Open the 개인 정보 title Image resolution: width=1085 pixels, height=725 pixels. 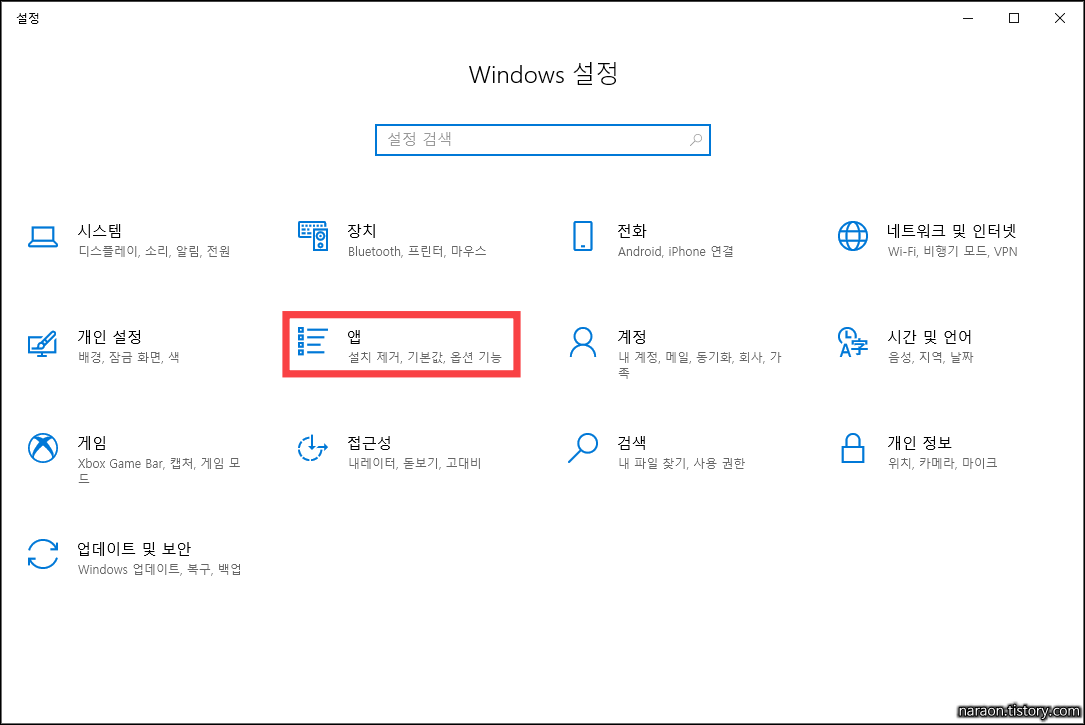click(919, 443)
